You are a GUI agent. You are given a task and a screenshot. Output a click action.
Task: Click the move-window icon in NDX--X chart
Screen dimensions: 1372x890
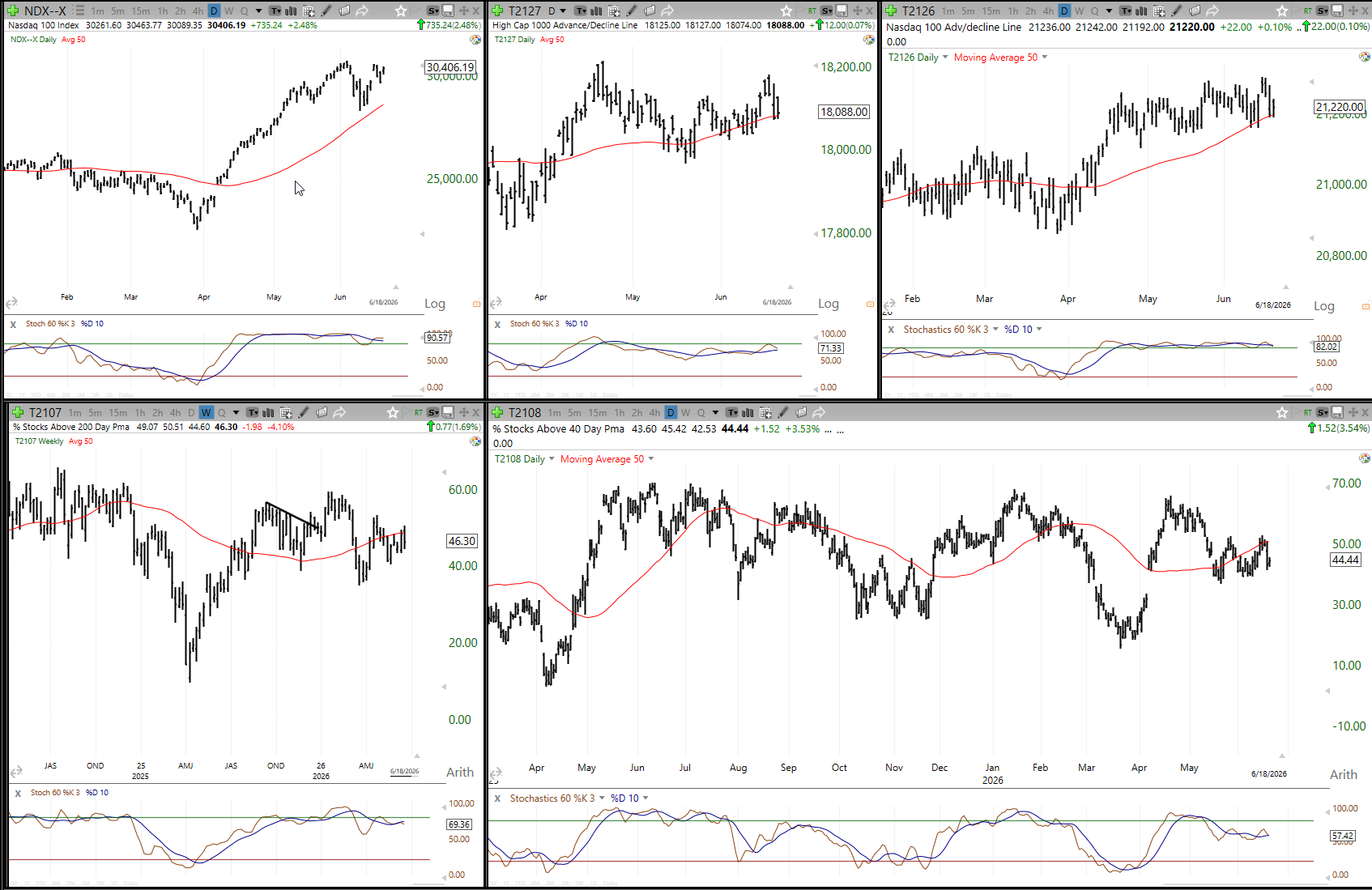tap(464, 11)
